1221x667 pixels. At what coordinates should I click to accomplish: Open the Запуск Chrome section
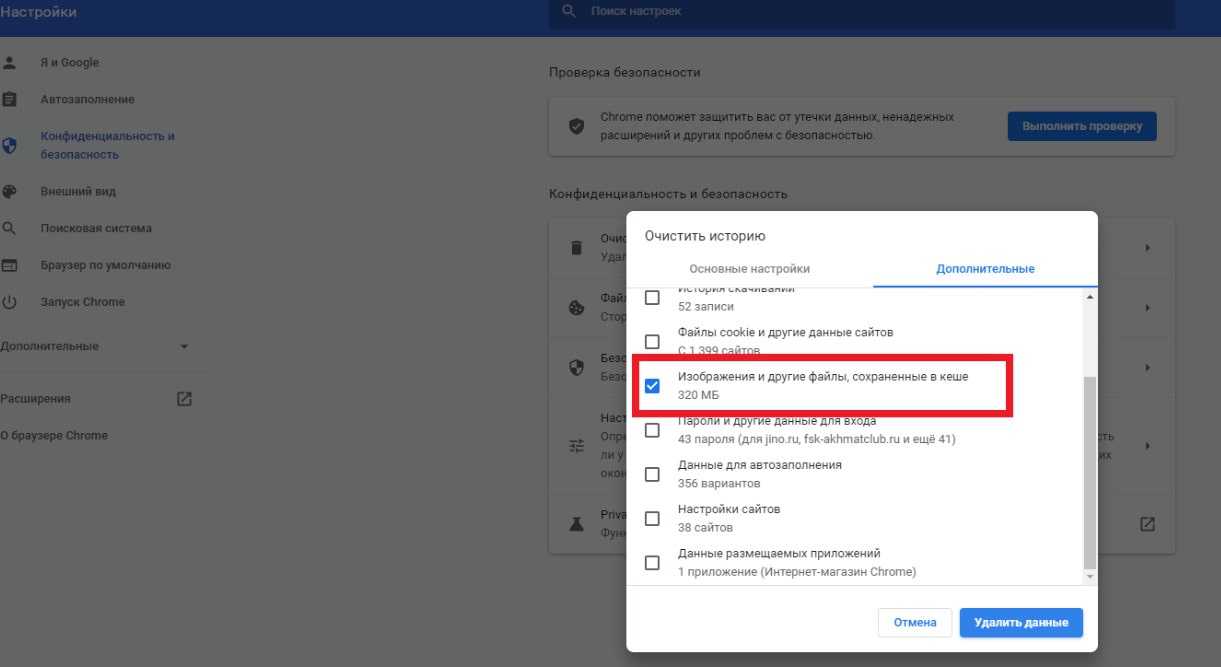pos(83,302)
